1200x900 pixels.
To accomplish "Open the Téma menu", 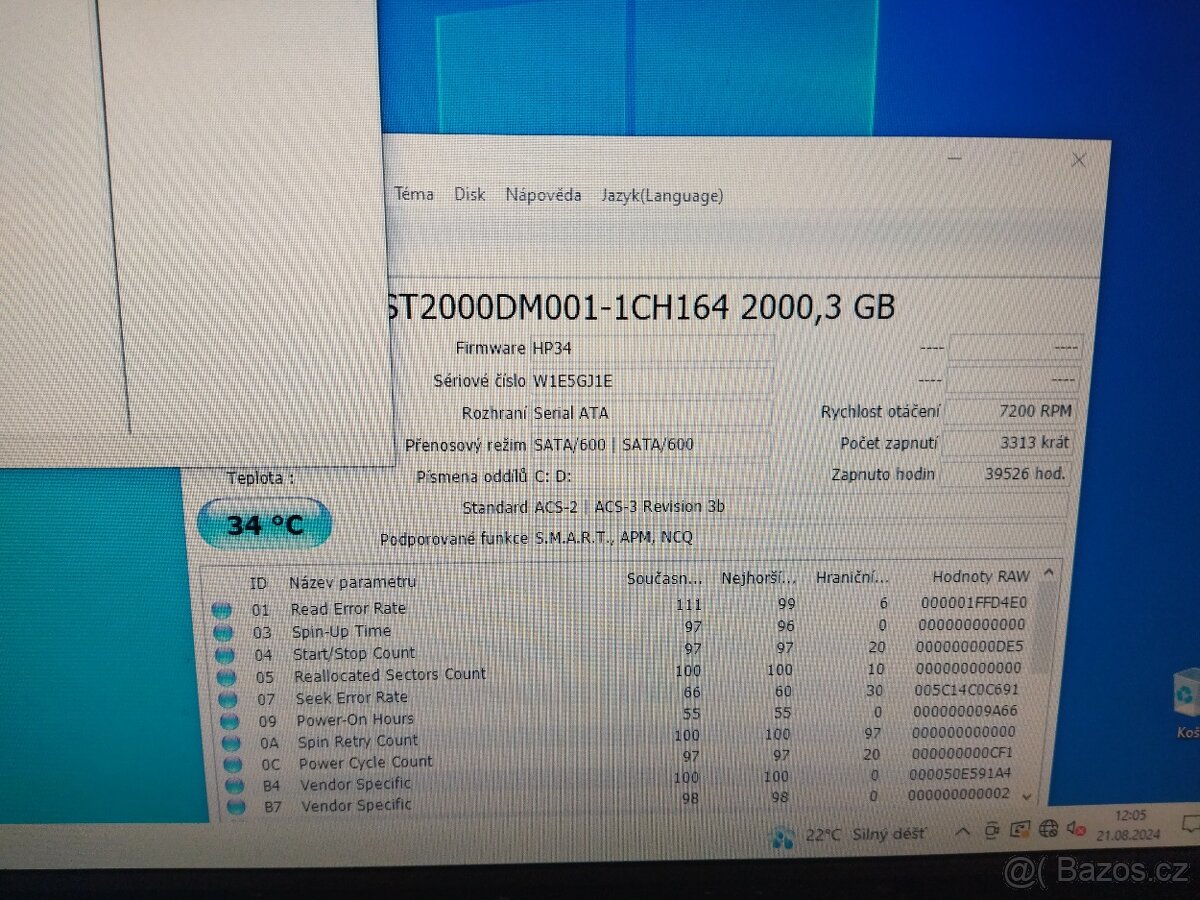I will pyautogui.click(x=413, y=194).
